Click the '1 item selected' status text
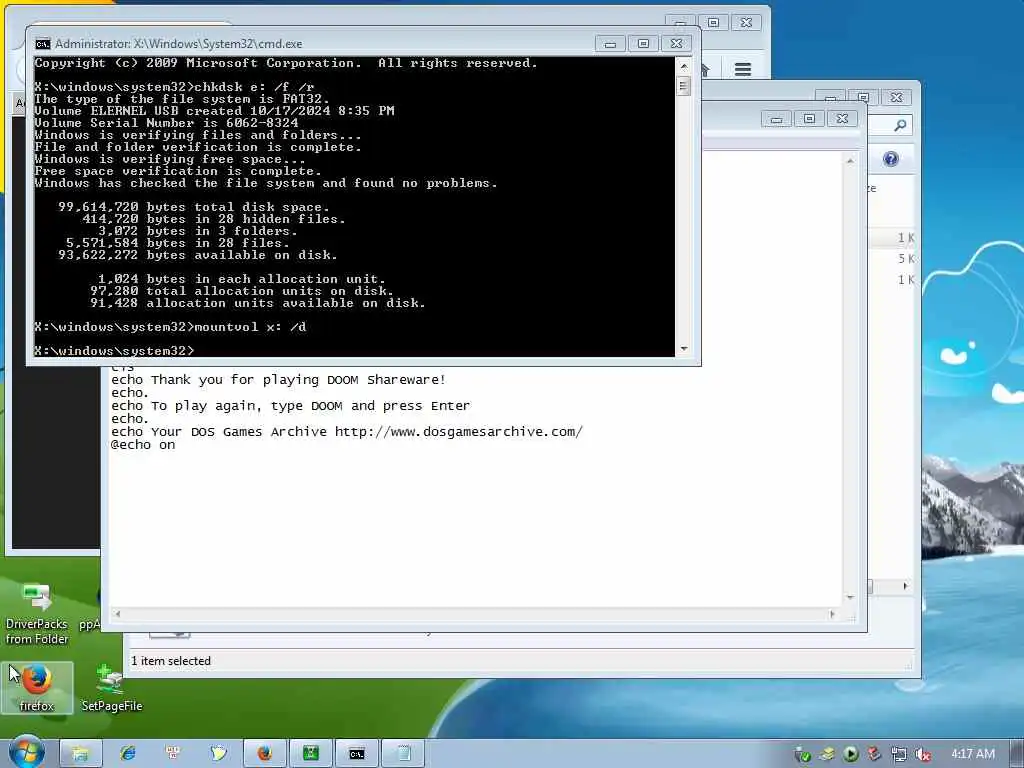The height and width of the screenshot is (768, 1024). (171, 661)
